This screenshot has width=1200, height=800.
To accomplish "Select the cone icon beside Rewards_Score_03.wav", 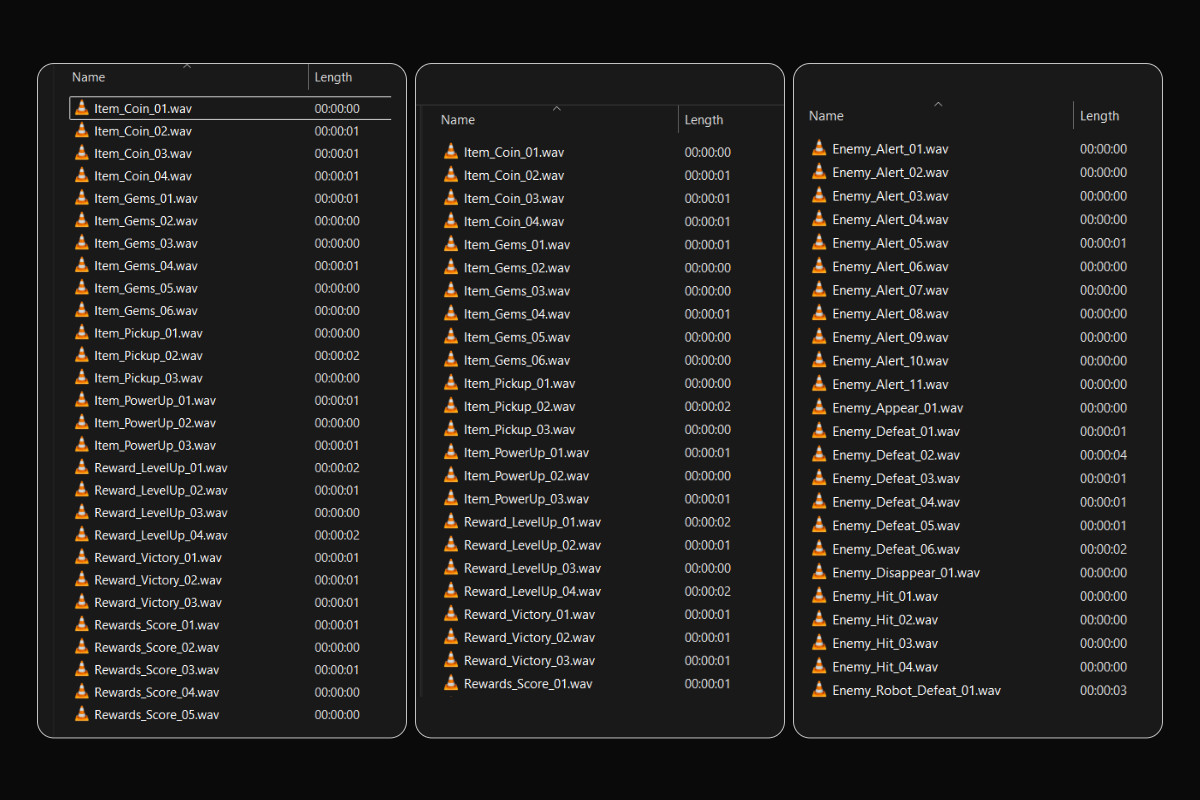I will point(82,669).
